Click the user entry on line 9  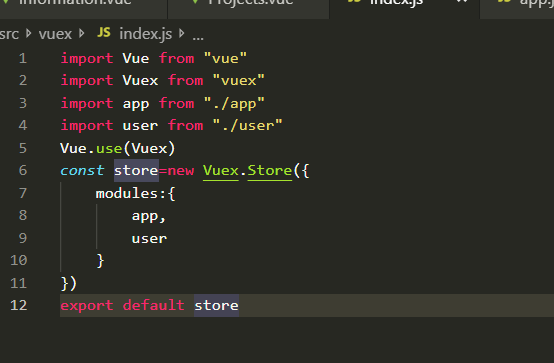pyautogui.click(x=149, y=239)
